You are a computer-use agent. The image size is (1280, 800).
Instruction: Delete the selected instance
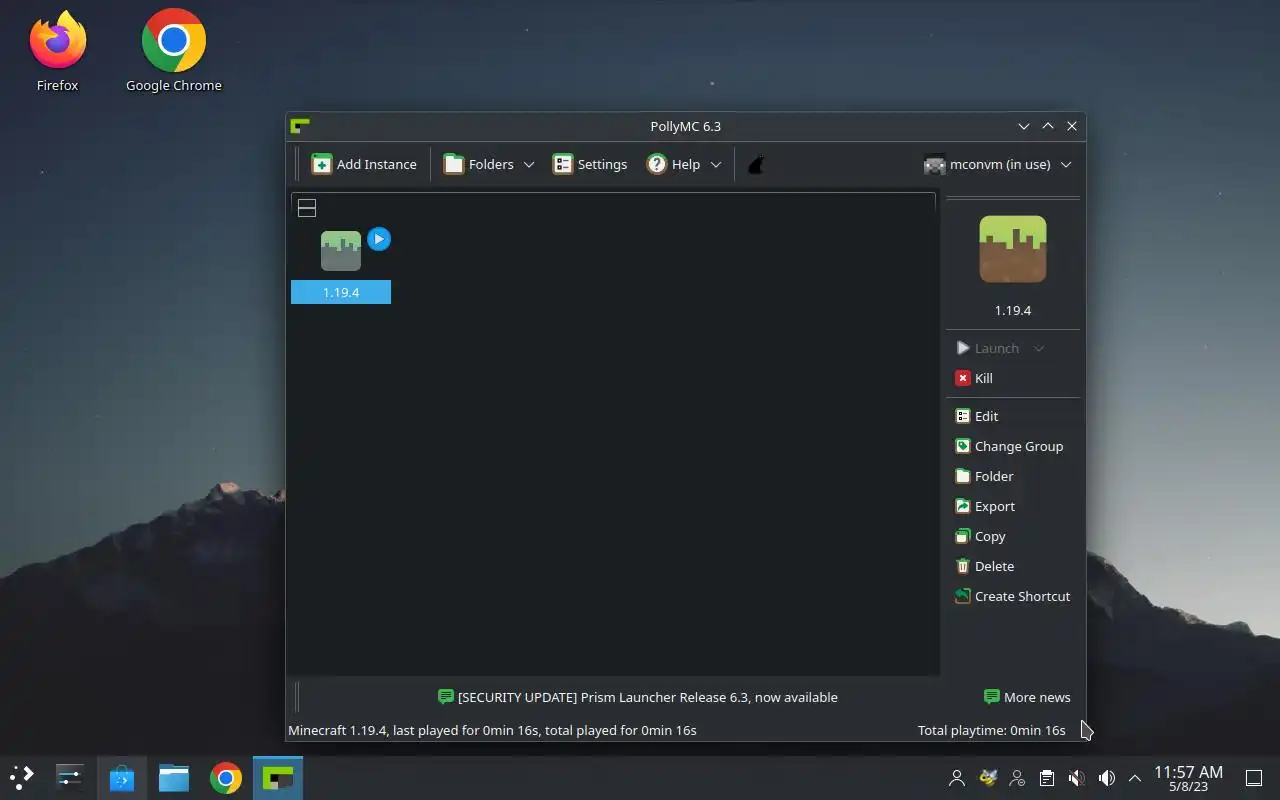tap(985, 566)
